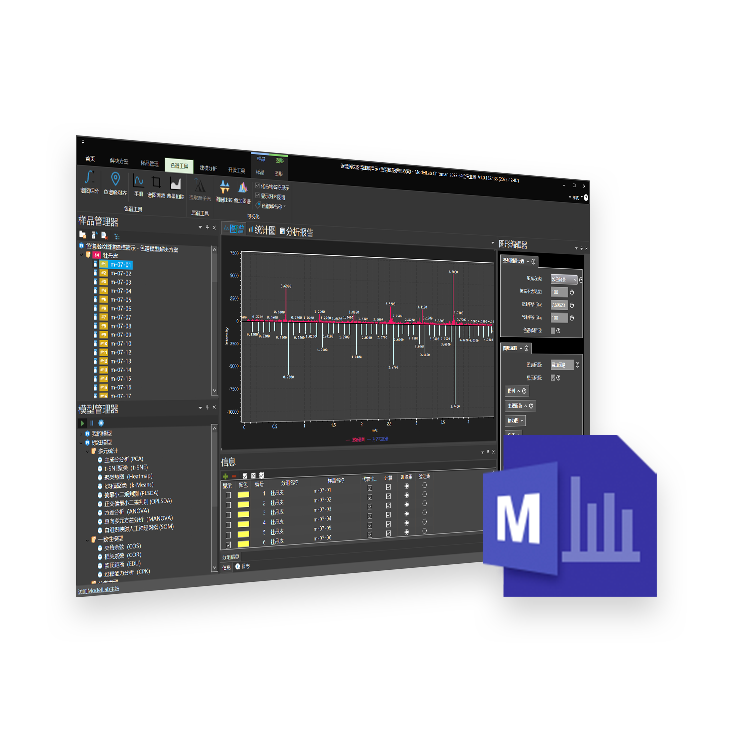Click the multicolor stacked peaks ribbon icon
This screenshot has height=732, width=732.
243,188
